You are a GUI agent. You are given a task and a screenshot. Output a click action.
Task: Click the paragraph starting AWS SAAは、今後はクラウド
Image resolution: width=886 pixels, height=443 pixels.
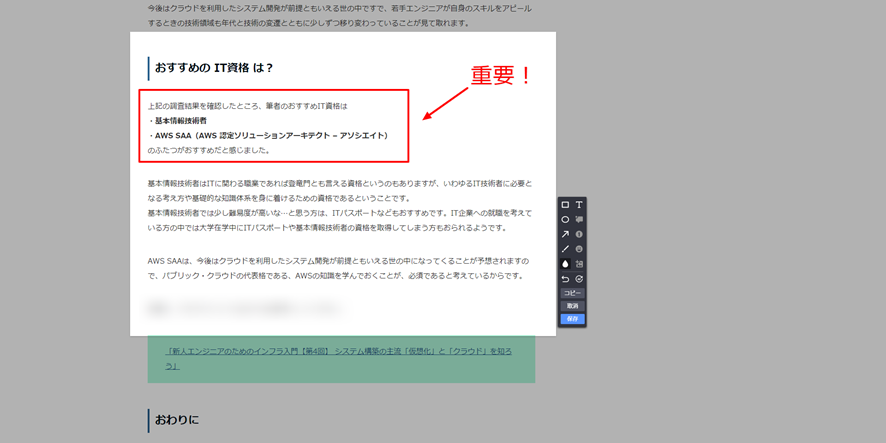tap(338, 268)
